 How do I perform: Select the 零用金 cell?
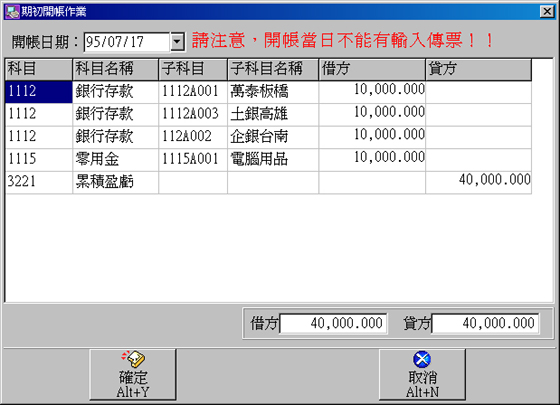[115, 160]
